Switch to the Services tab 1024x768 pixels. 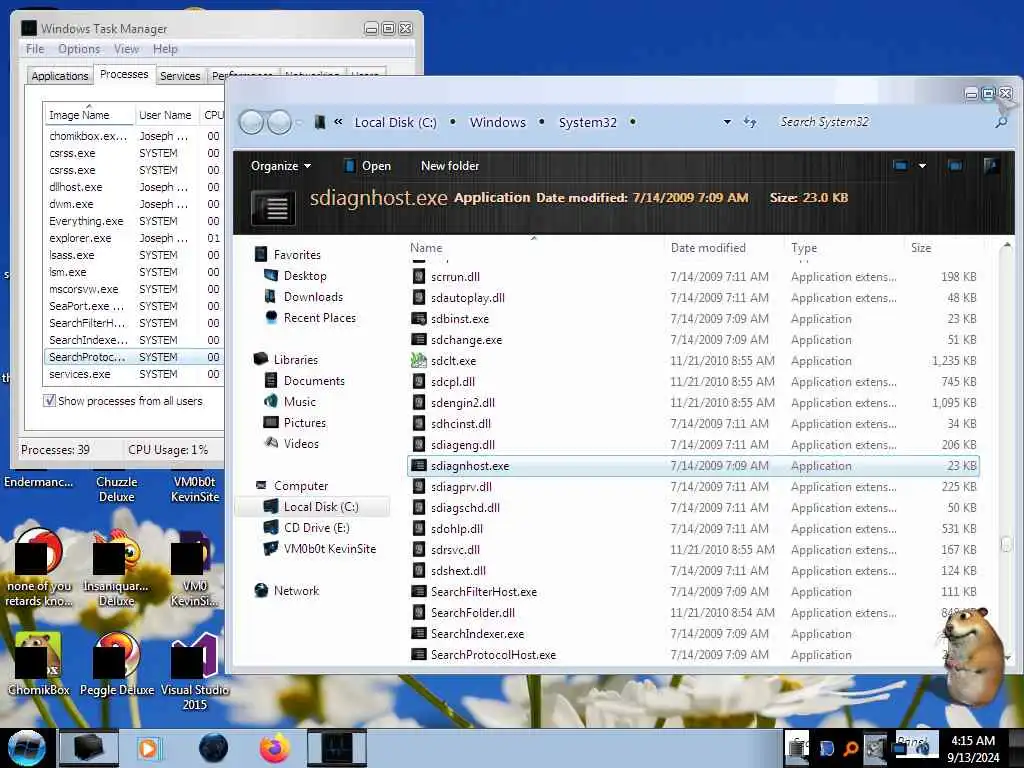[x=180, y=76]
